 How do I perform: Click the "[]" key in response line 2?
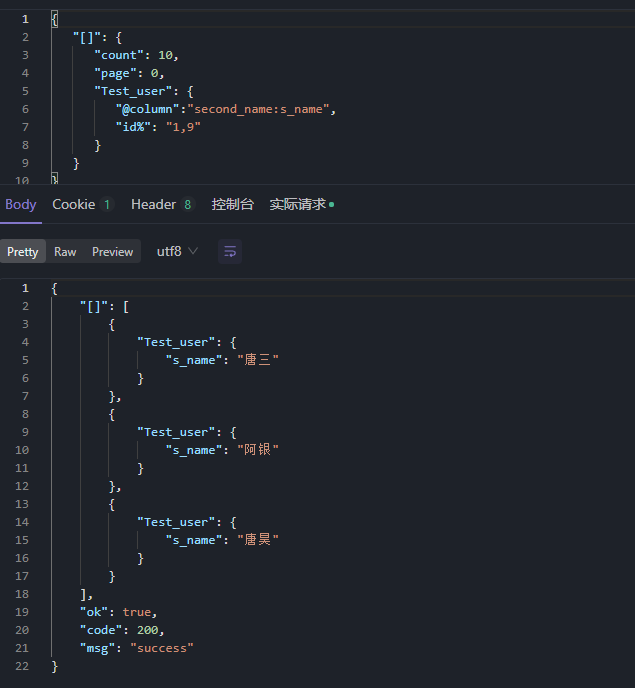pos(94,306)
